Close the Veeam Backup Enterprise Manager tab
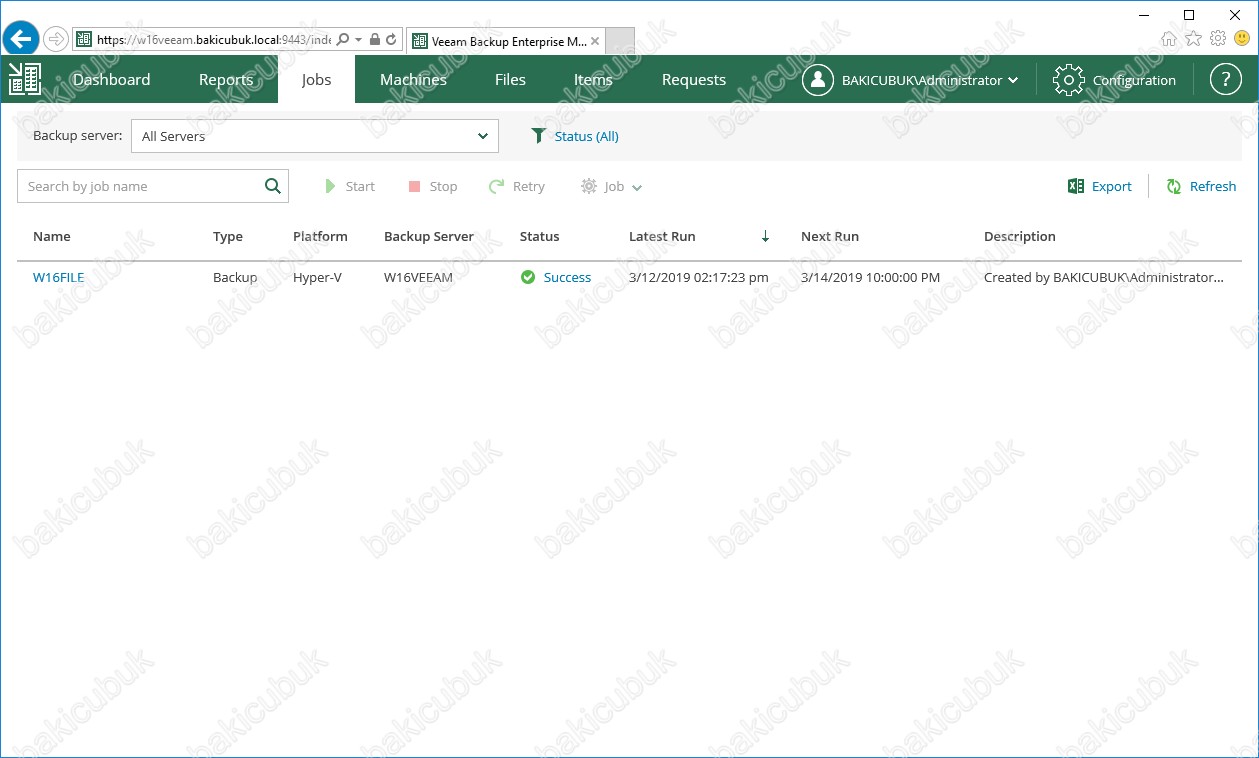This screenshot has height=758, width=1259. tap(595, 41)
